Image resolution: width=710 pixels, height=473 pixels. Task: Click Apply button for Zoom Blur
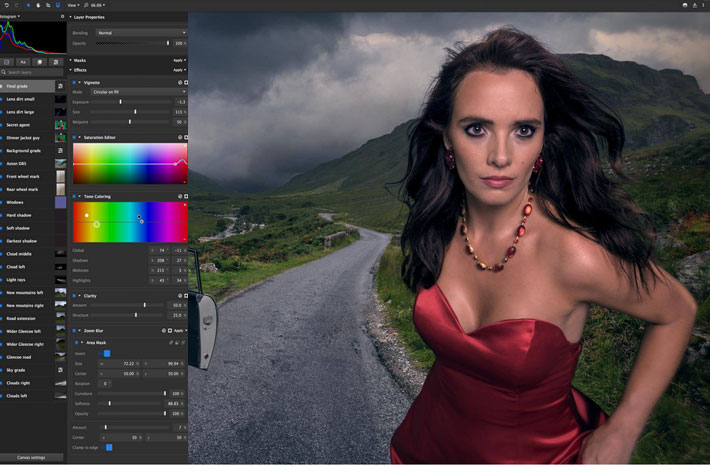pyautogui.click(x=180, y=330)
